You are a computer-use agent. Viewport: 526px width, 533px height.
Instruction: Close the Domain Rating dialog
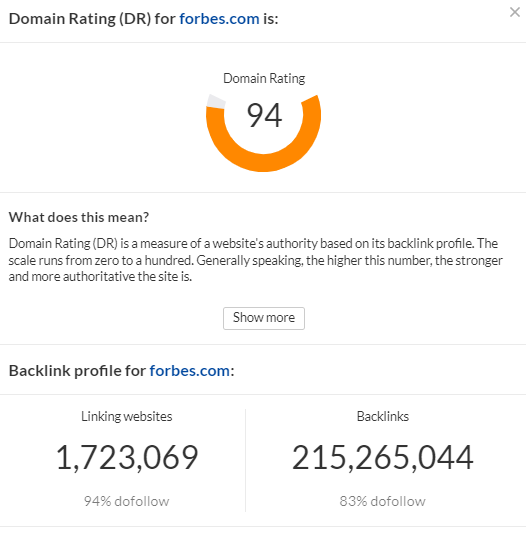pyautogui.click(x=514, y=12)
